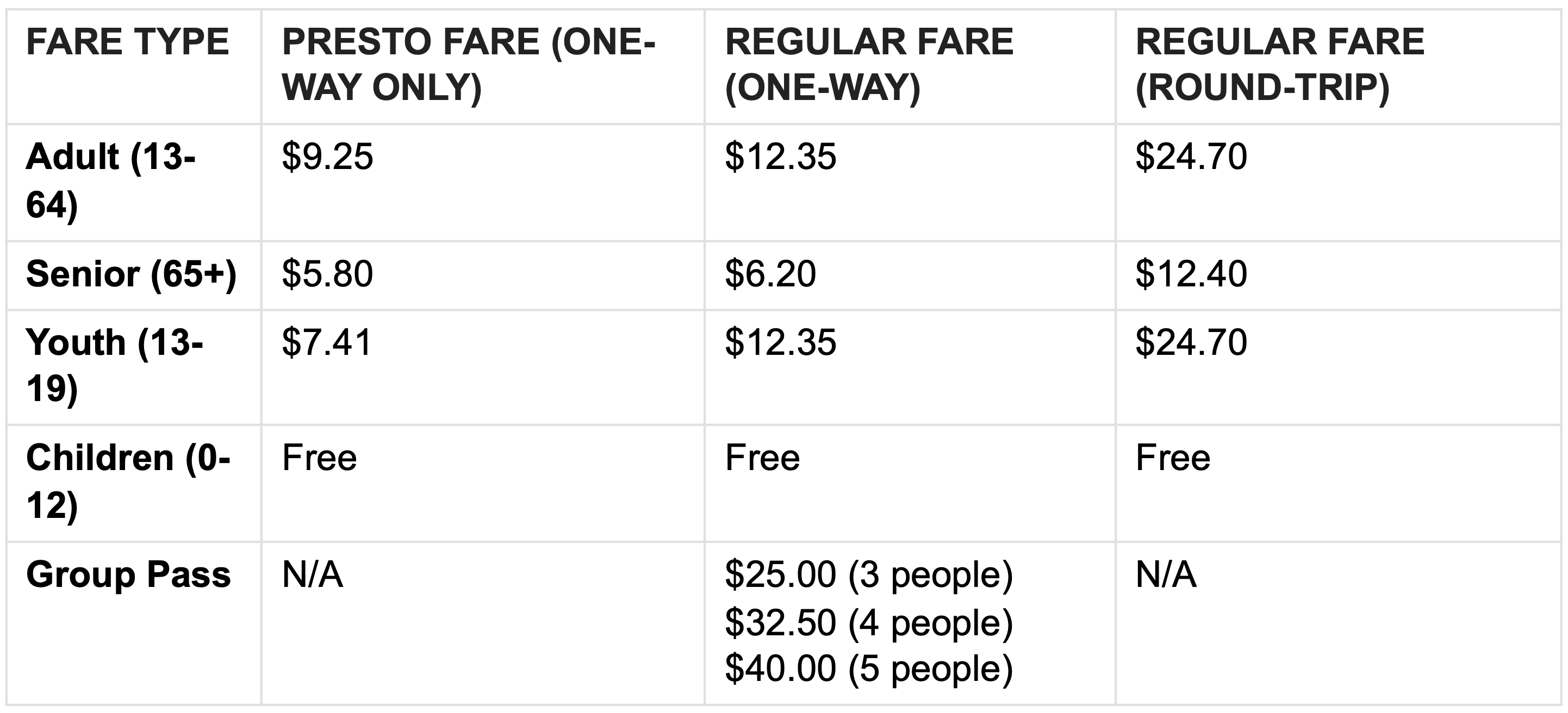
Task: Click the $9.25 adult Presto fare
Action: 327,157
